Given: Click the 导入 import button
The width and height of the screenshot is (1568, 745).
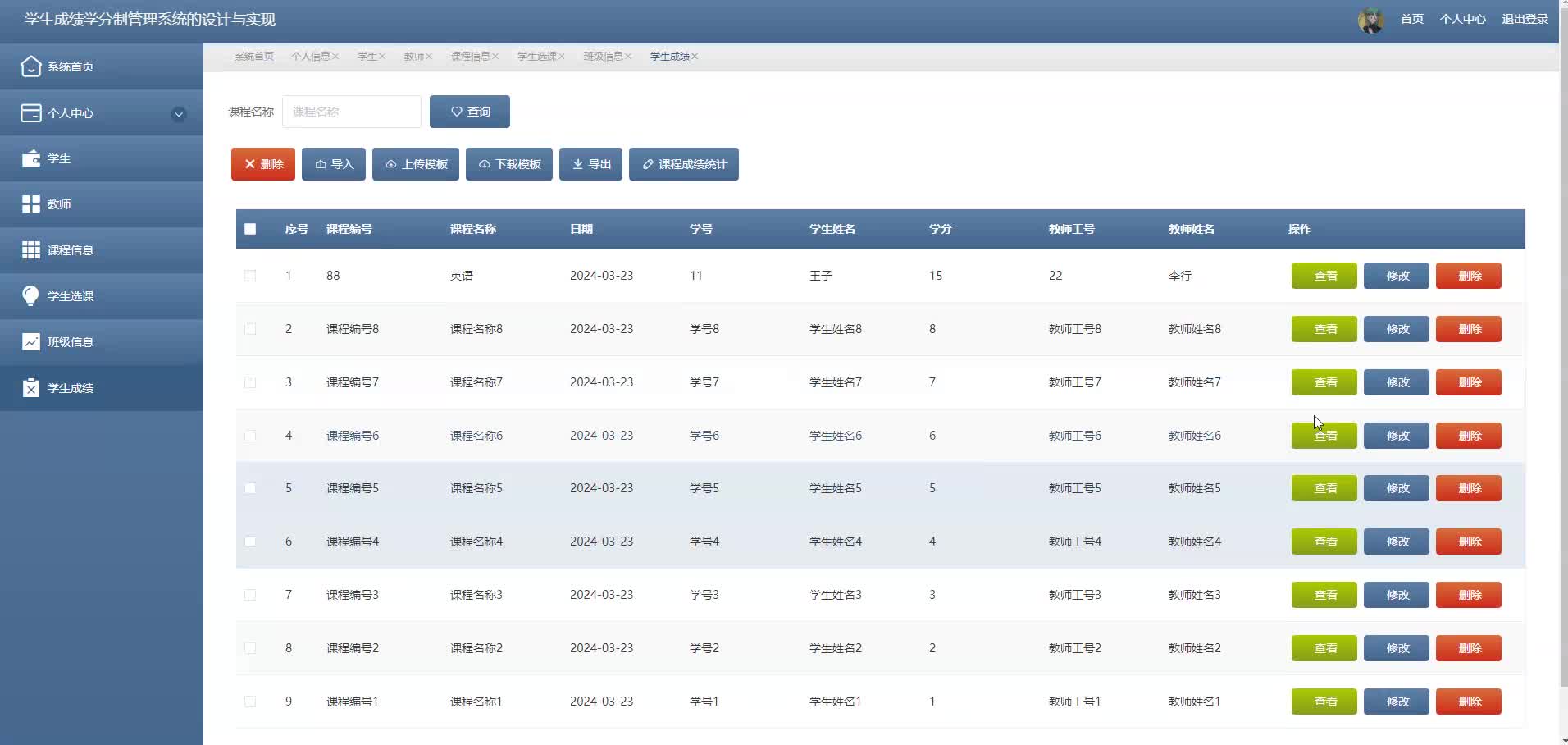Looking at the screenshot, I should point(334,164).
